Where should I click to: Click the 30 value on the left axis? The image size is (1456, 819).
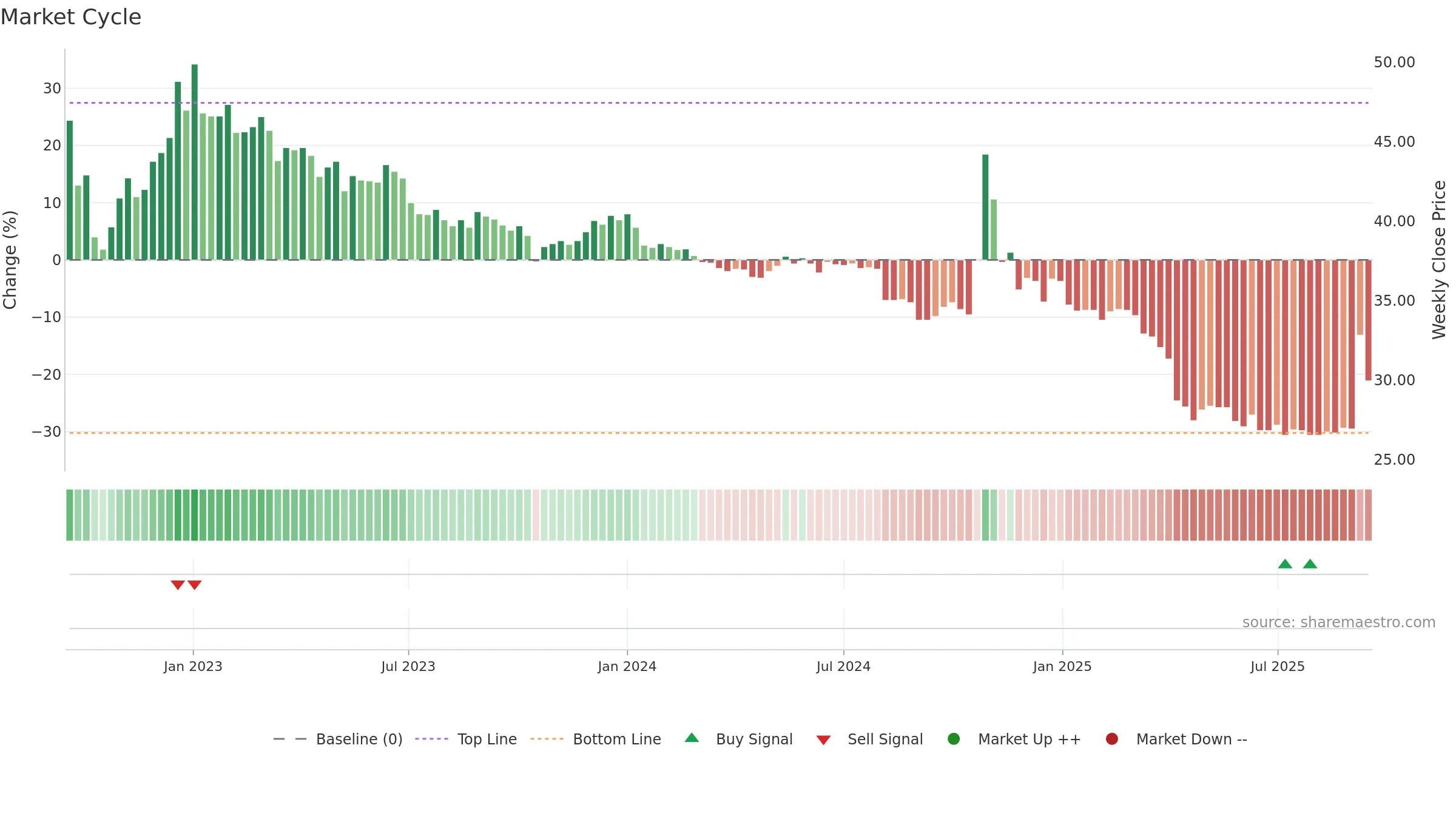[52, 89]
